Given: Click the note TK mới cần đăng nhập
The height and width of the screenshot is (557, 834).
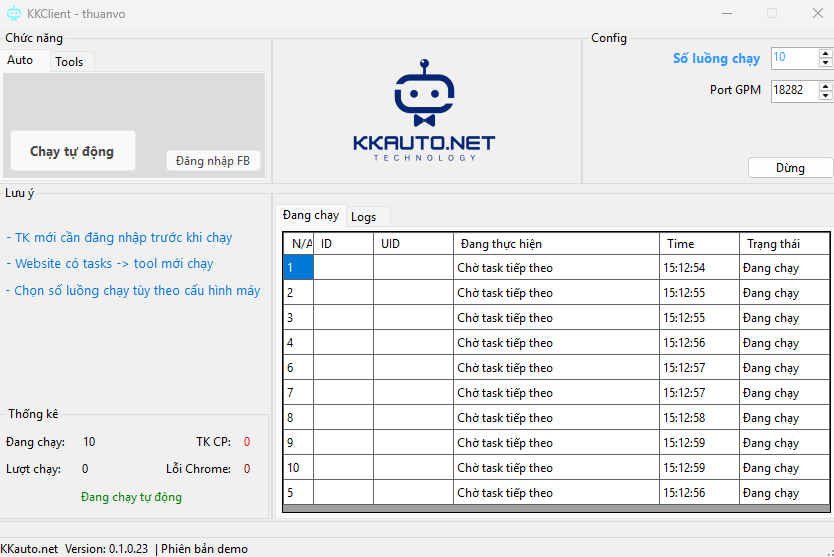Looking at the screenshot, I should 119,237.
